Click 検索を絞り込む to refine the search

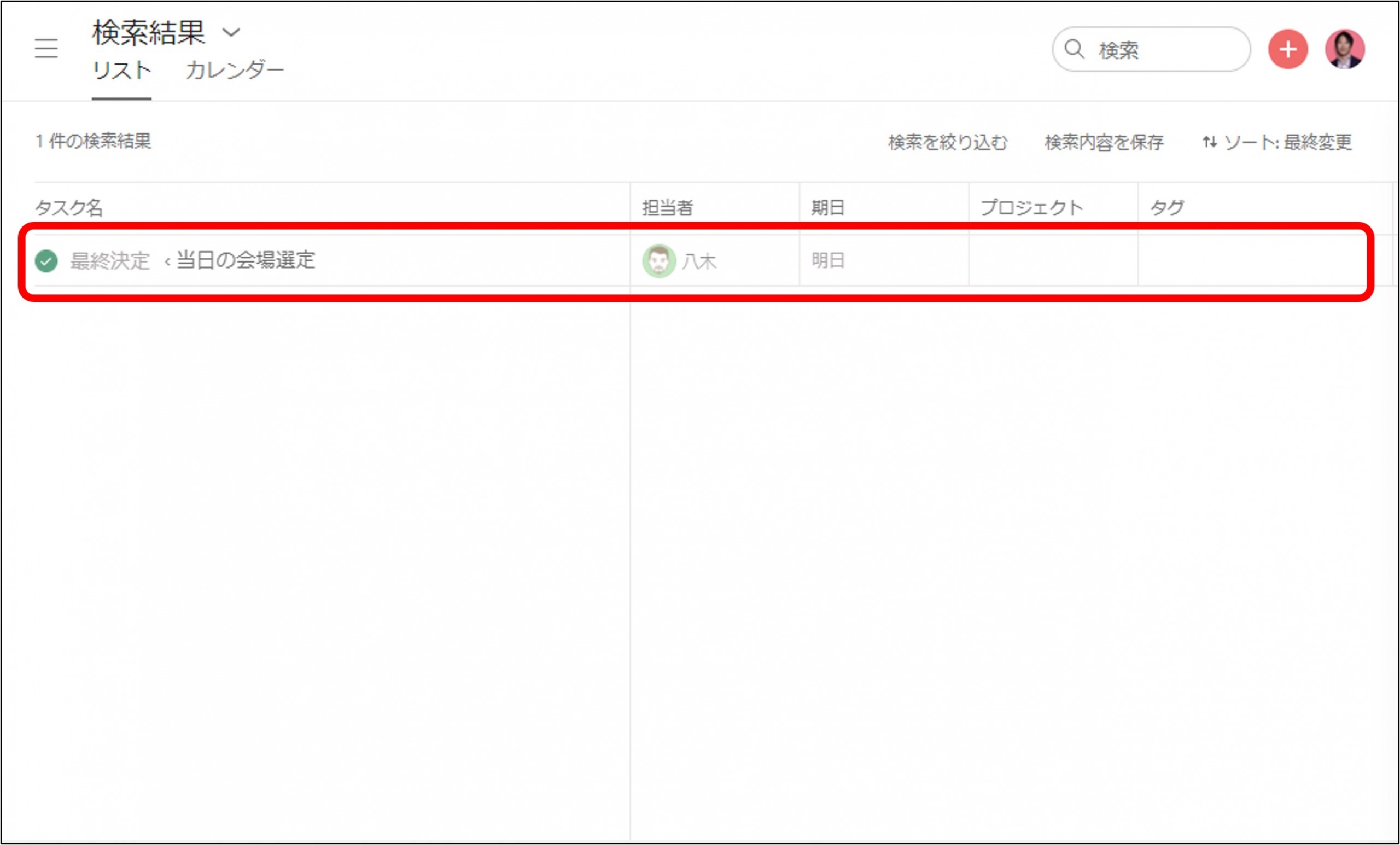[x=947, y=142]
